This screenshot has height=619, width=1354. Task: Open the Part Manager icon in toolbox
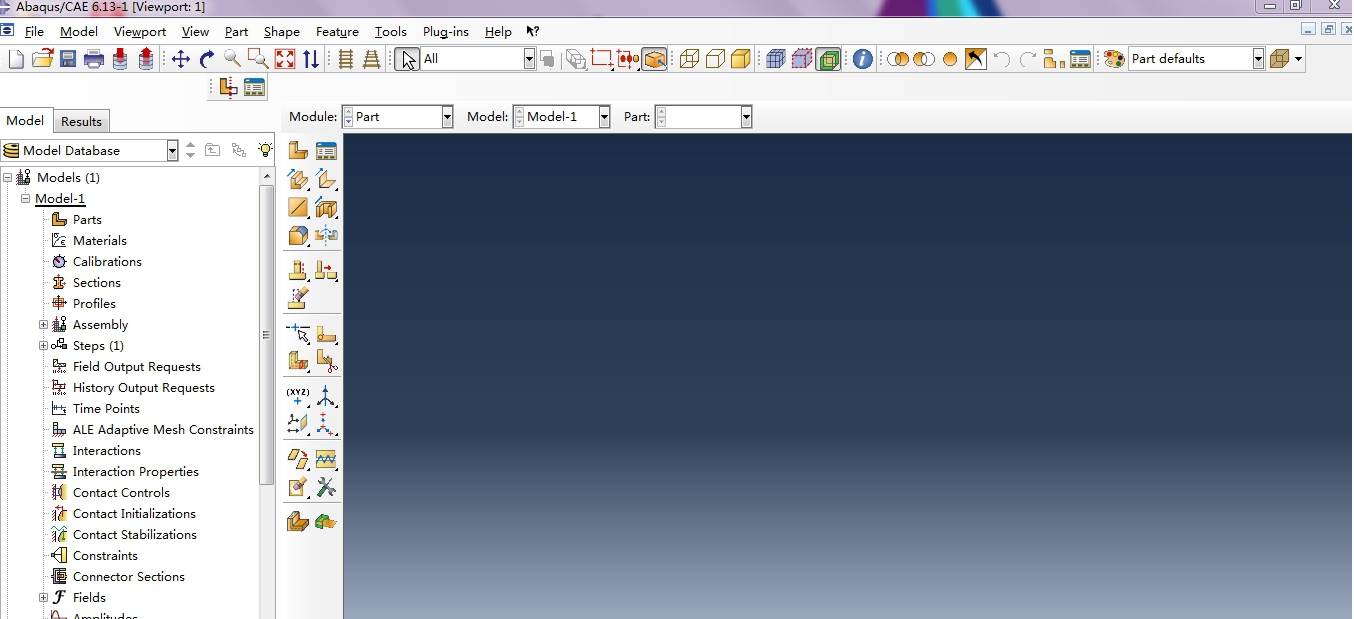coord(326,151)
